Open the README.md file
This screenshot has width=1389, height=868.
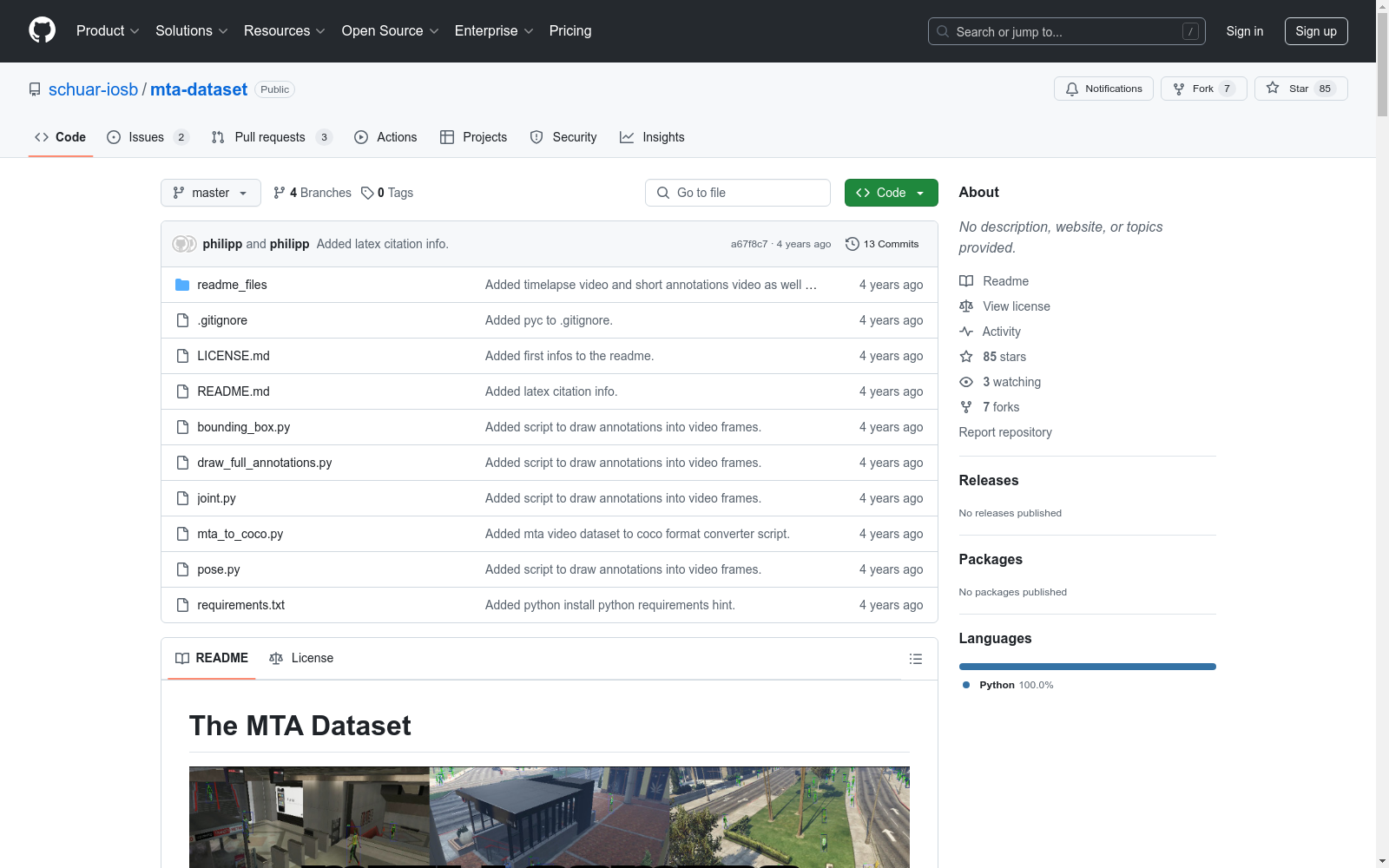click(234, 391)
